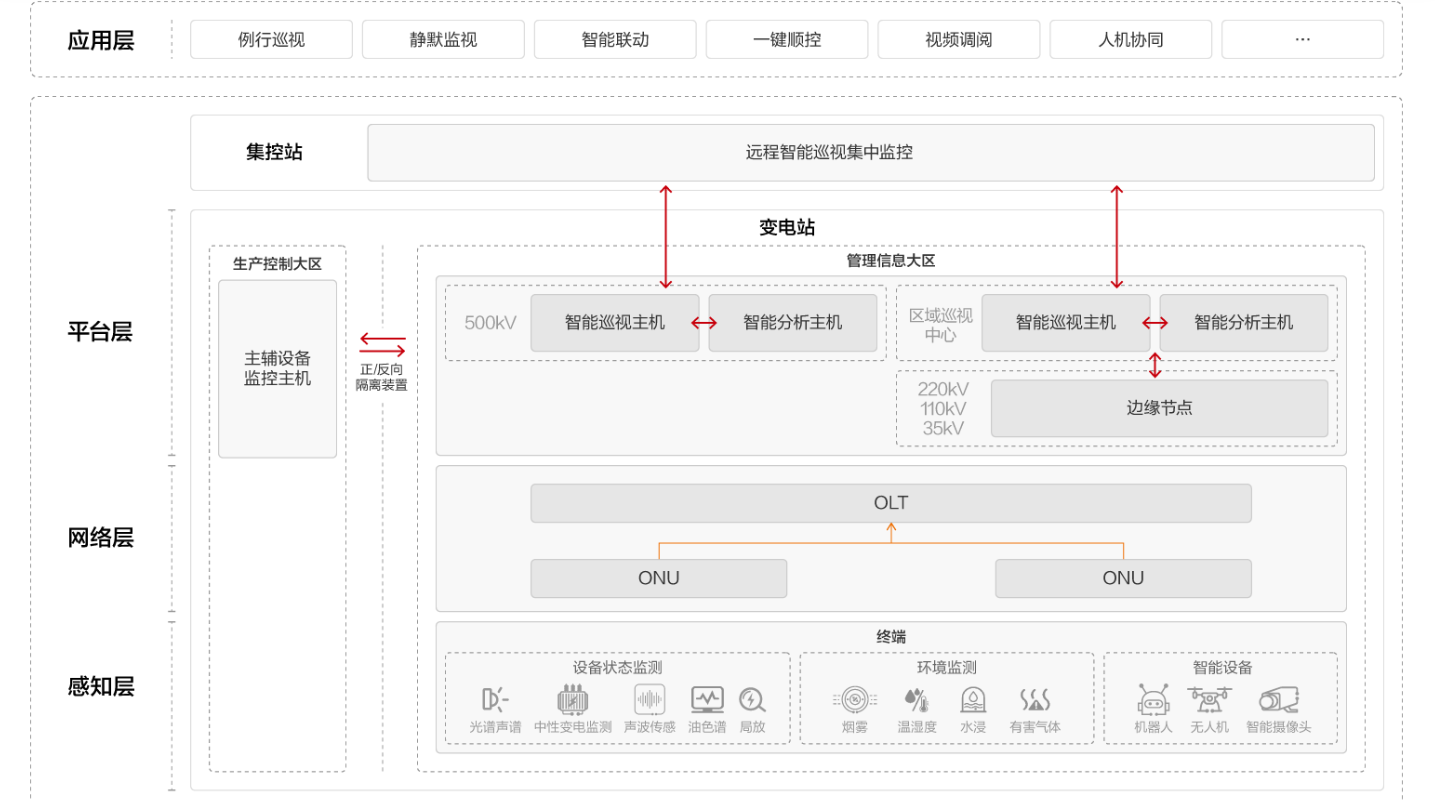1439x801 pixels.
Task: Select the 水浸 water sensor icon
Action: 973,699
